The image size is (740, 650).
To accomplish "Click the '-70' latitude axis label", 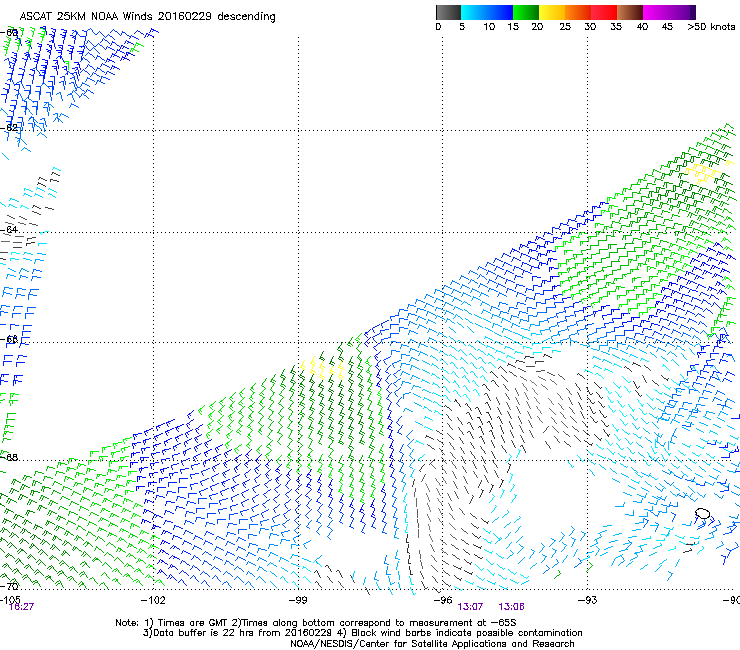I will coord(9,586).
